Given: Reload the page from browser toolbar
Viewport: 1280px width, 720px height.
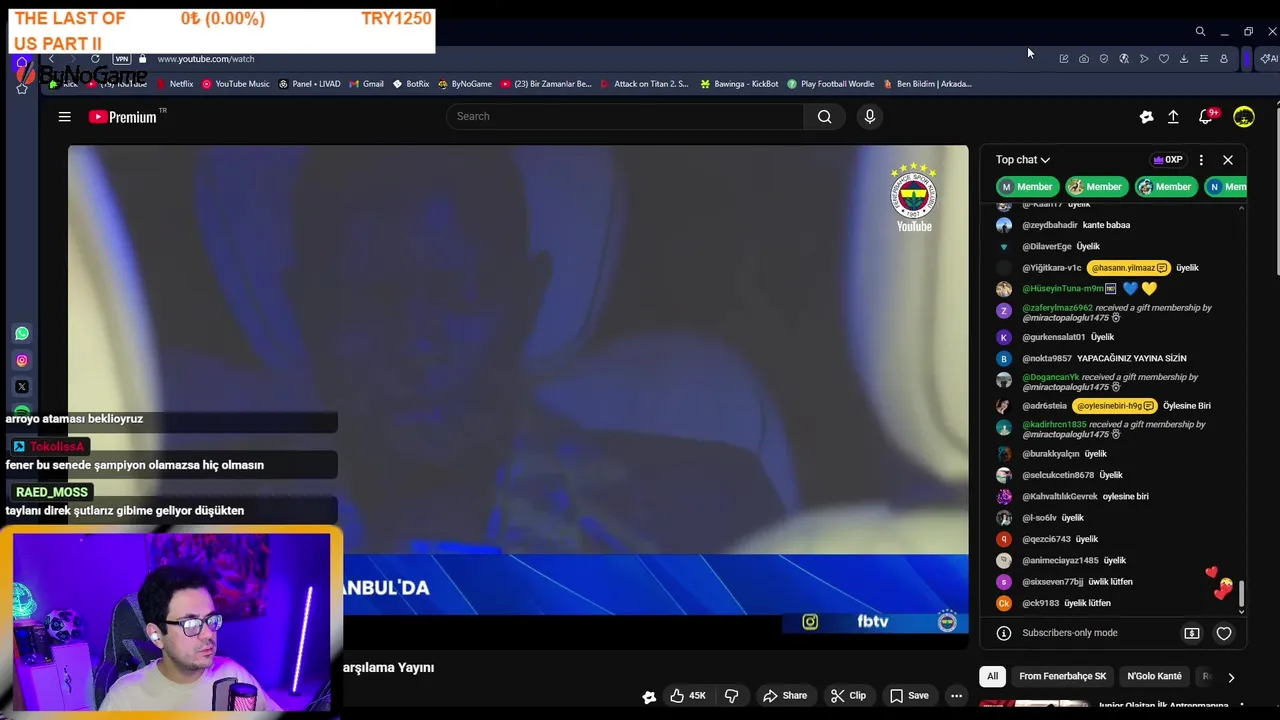Looking at the screenshot, I should coord(95,59).
